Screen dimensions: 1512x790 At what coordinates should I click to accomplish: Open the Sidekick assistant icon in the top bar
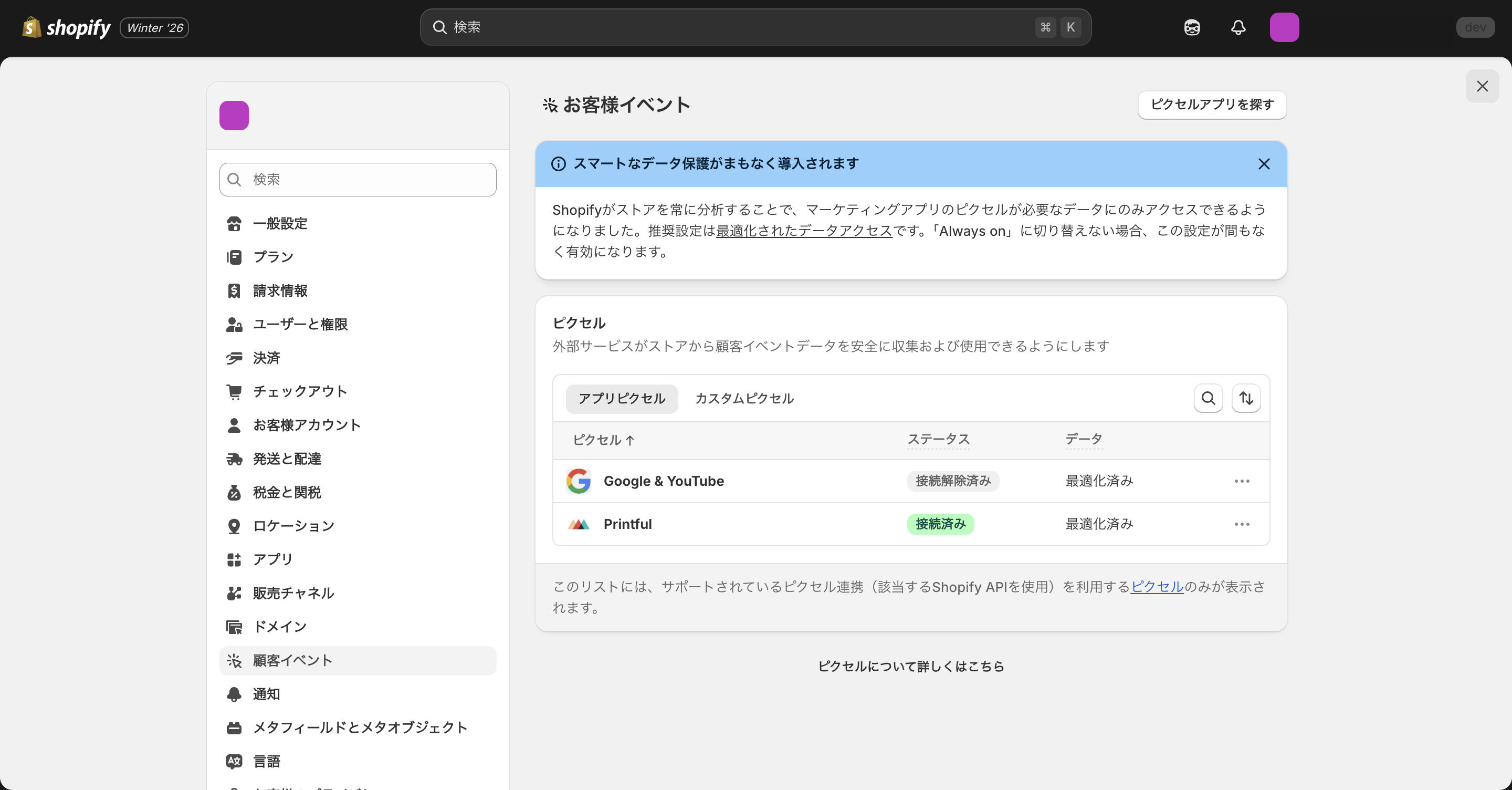pyautogui.click(x=1192, y=27)
